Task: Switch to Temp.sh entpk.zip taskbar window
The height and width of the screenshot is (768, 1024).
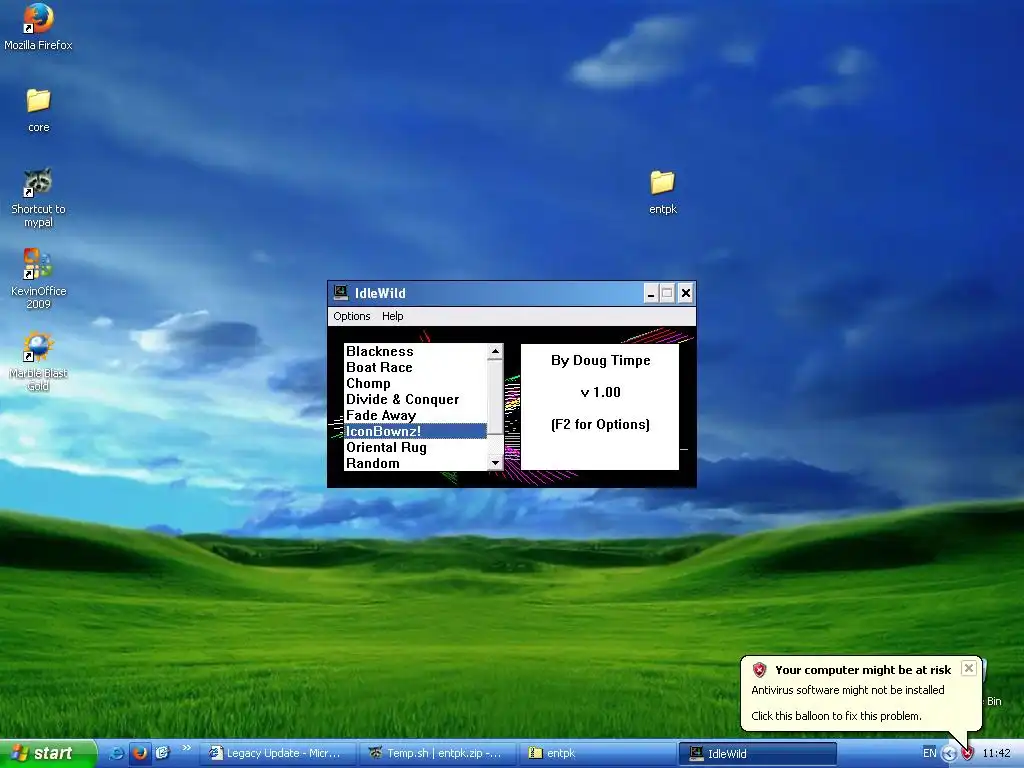Action: point(438,754)
